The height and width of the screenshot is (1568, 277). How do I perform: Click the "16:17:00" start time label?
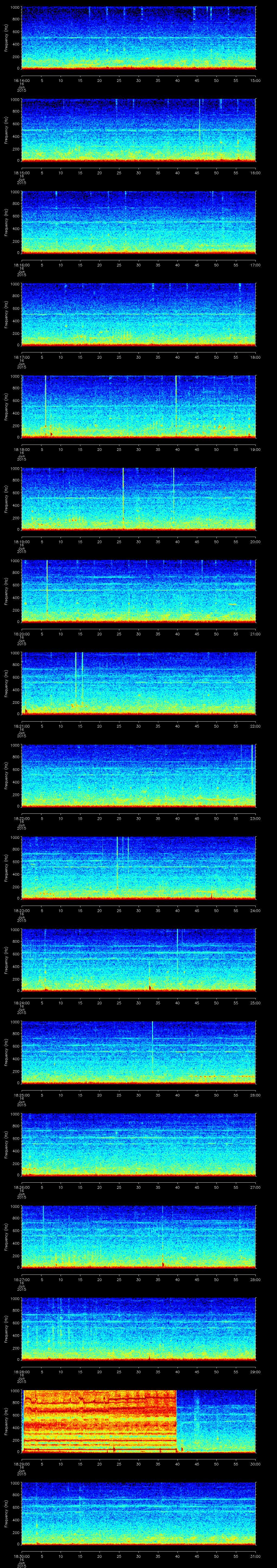(x=21, y=357)
